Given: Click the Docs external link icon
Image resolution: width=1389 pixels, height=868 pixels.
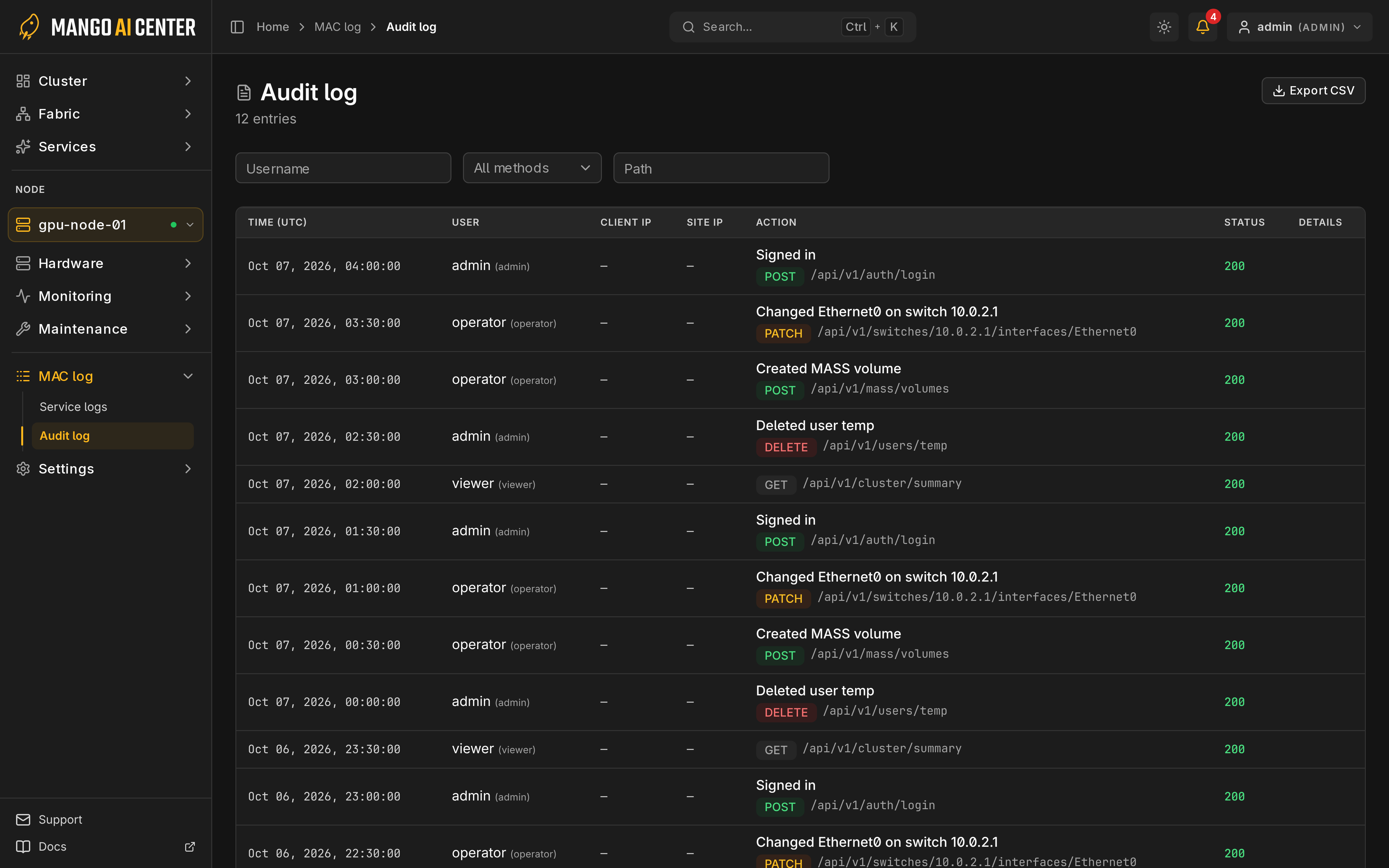Looking at the screenshot, I should (x=190, y=847).
